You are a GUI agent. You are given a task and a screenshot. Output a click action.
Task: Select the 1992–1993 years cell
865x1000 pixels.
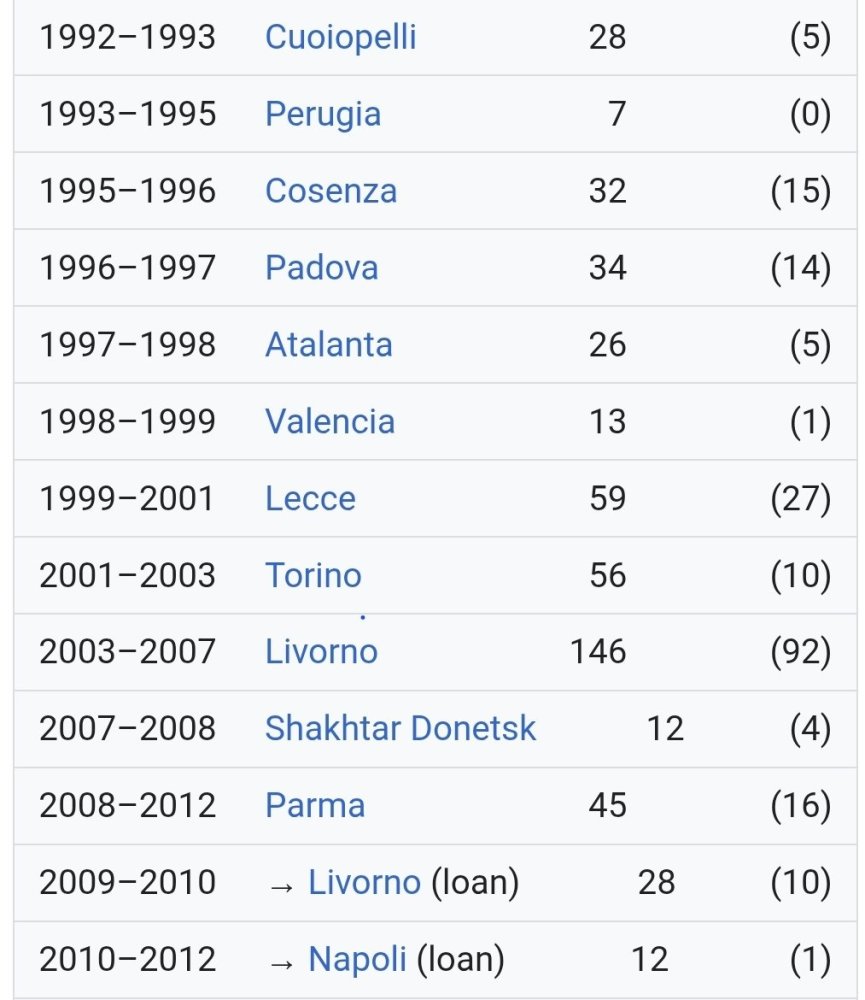tap(128, 37)
